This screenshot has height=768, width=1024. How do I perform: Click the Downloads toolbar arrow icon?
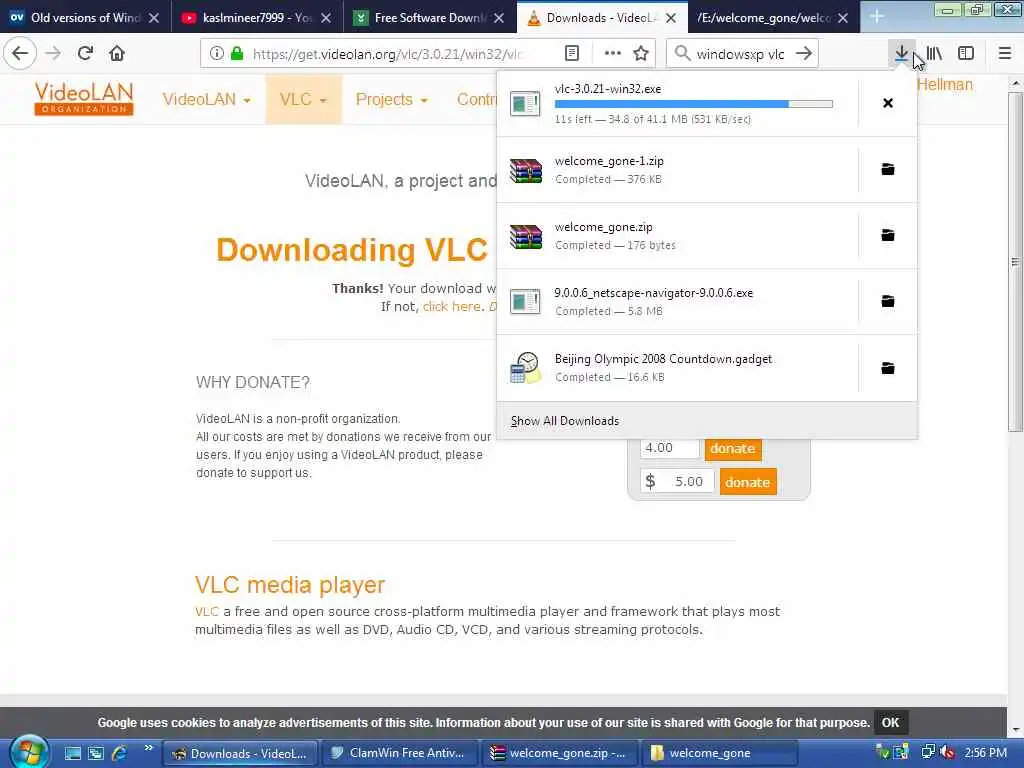coord(902,54)
